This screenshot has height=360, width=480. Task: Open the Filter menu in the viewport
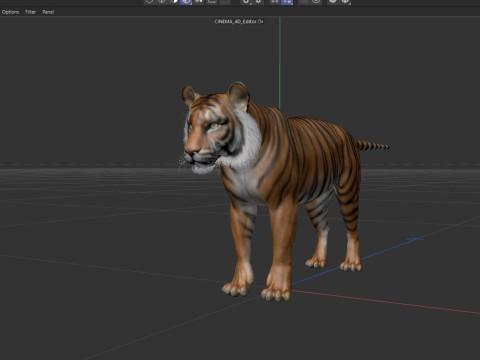pos(31,12)
